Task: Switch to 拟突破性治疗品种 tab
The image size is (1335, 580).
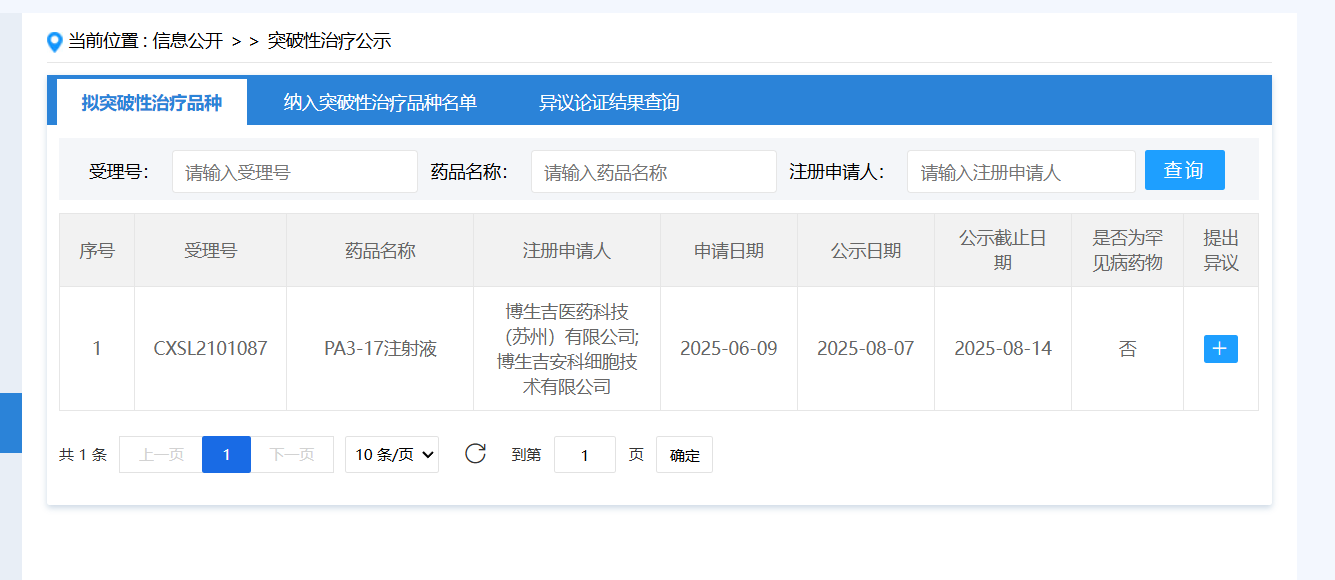Action: click(x=152, y=103)
